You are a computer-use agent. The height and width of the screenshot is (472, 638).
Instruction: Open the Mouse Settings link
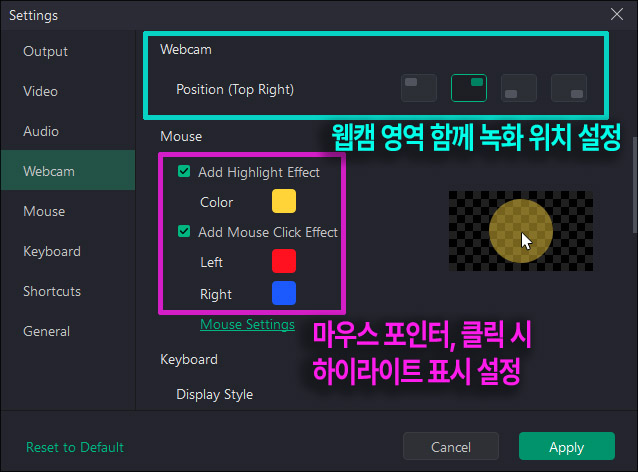coord(247,325)
